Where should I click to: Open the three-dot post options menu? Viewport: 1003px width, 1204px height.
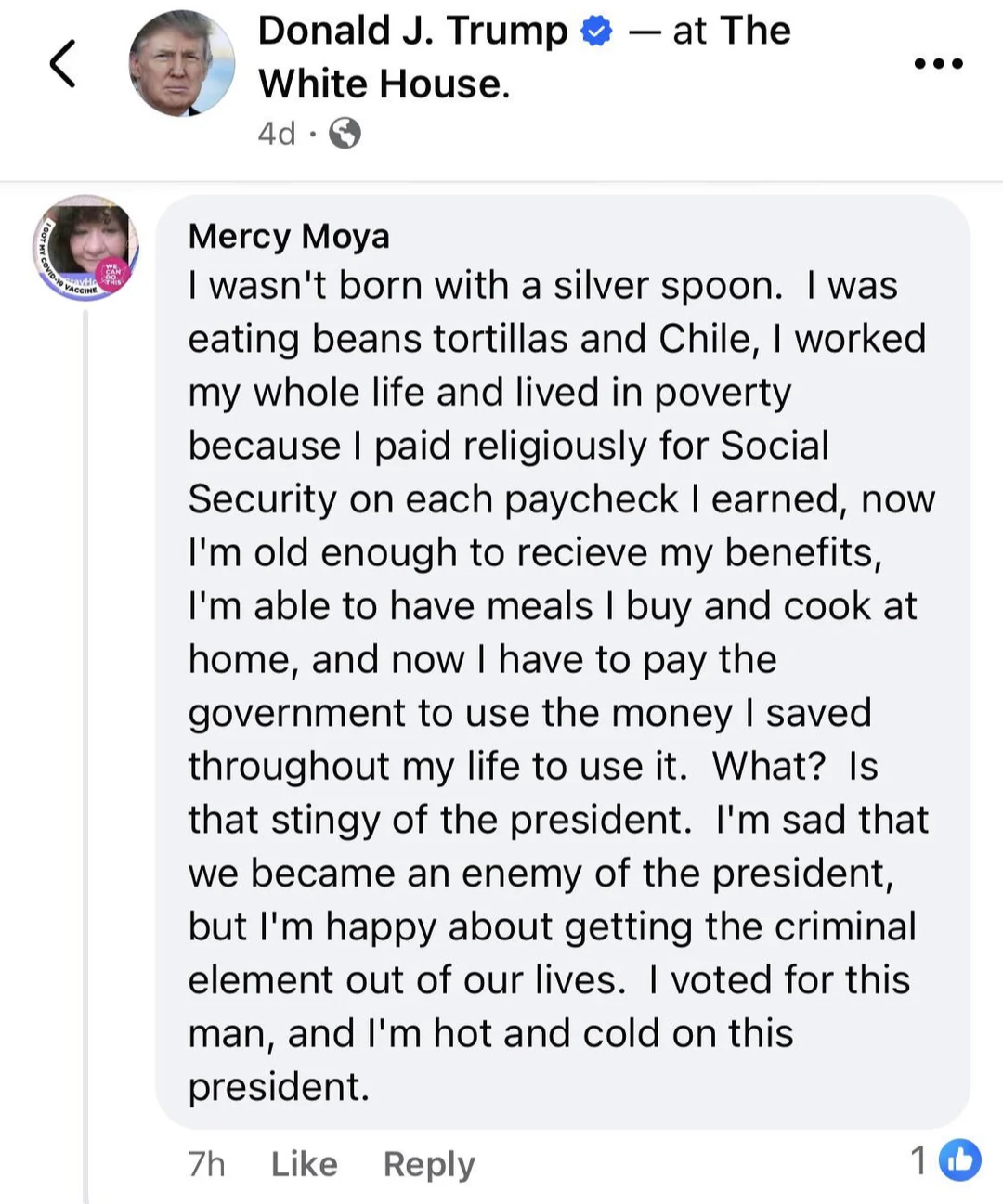[x=939, y=64]
